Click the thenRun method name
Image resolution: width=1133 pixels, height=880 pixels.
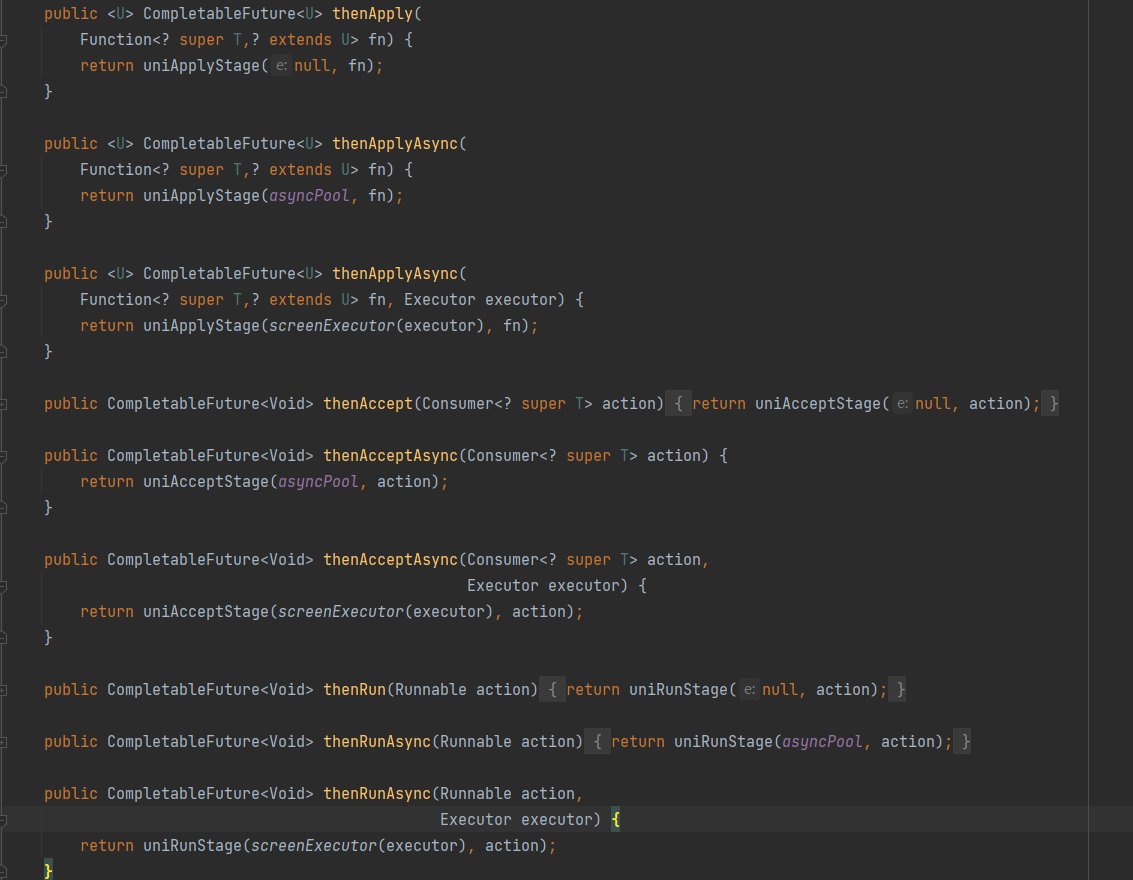pos(354,690)
